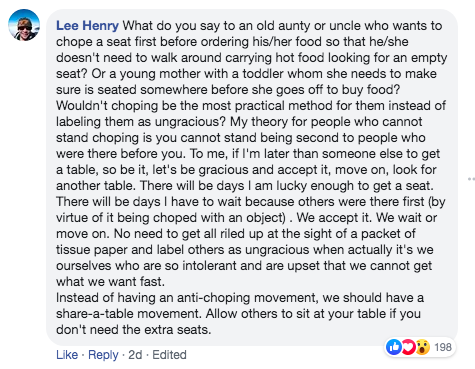Viewport: 475px width, 369px height.
Task: Open the 2d timestamp link
Action: coord(135,355)
